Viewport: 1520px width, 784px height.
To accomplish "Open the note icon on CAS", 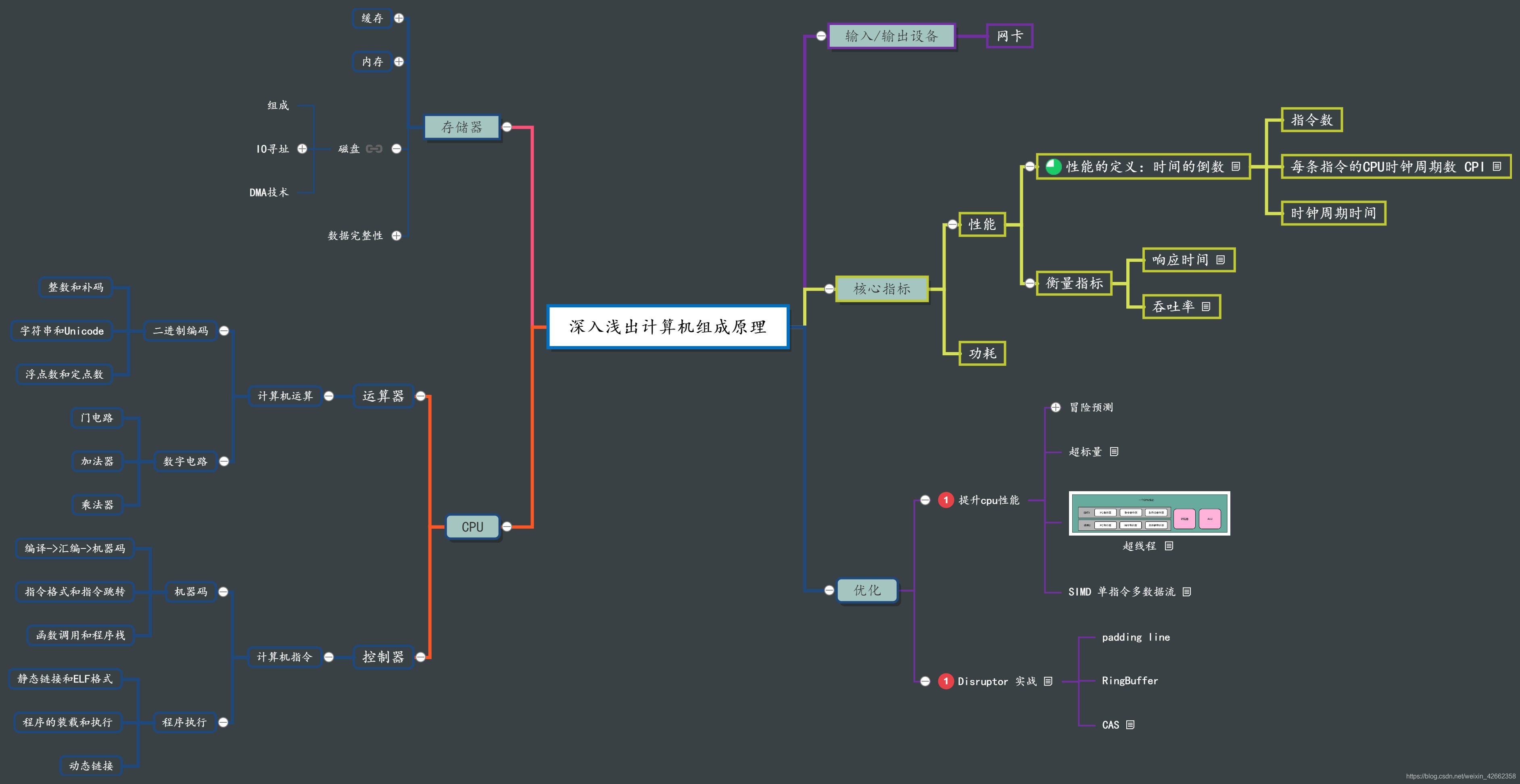I will click(x=1130, y=724).
